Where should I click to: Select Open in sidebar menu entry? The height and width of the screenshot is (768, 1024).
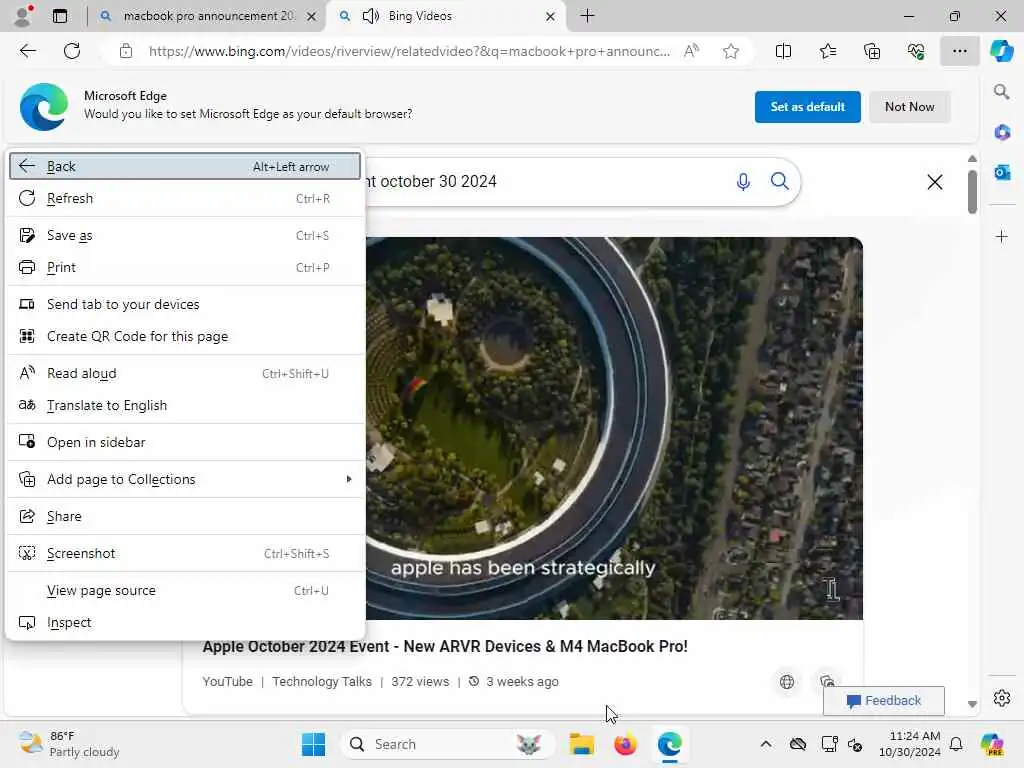click(x=185, y=442)
